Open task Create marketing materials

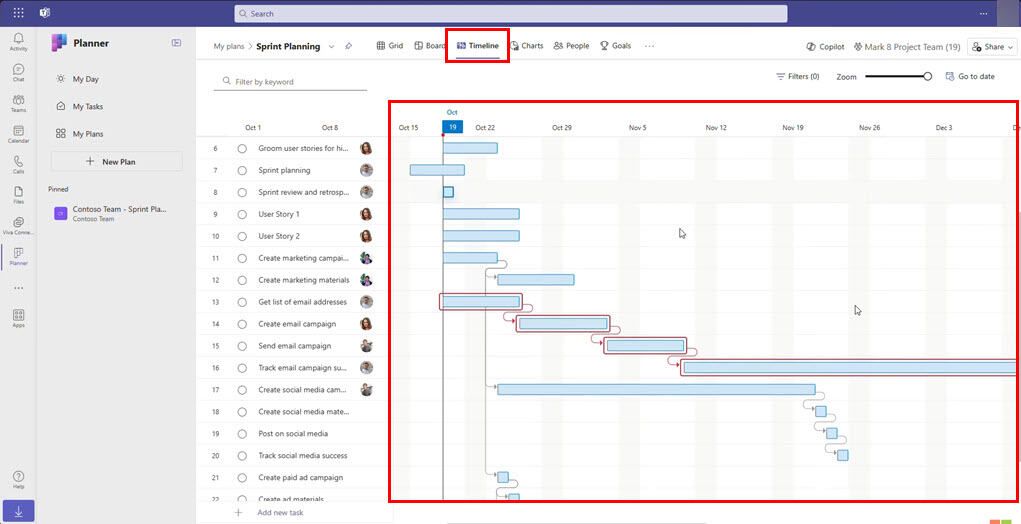303,280
